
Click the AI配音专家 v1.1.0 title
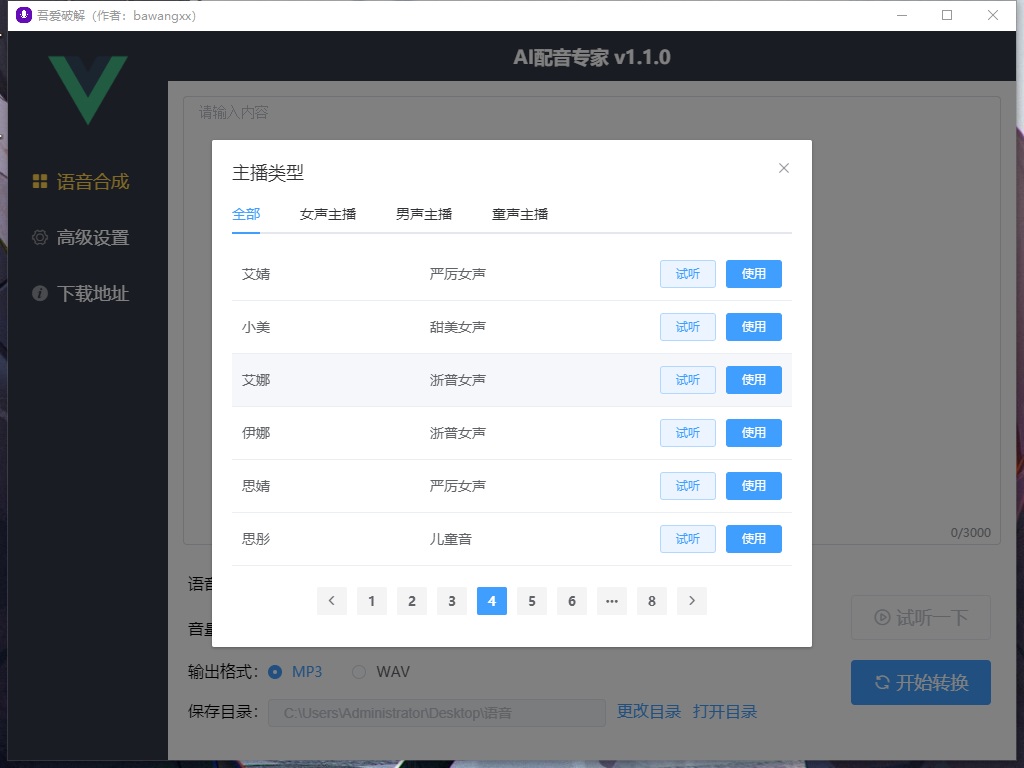[592, 57]
